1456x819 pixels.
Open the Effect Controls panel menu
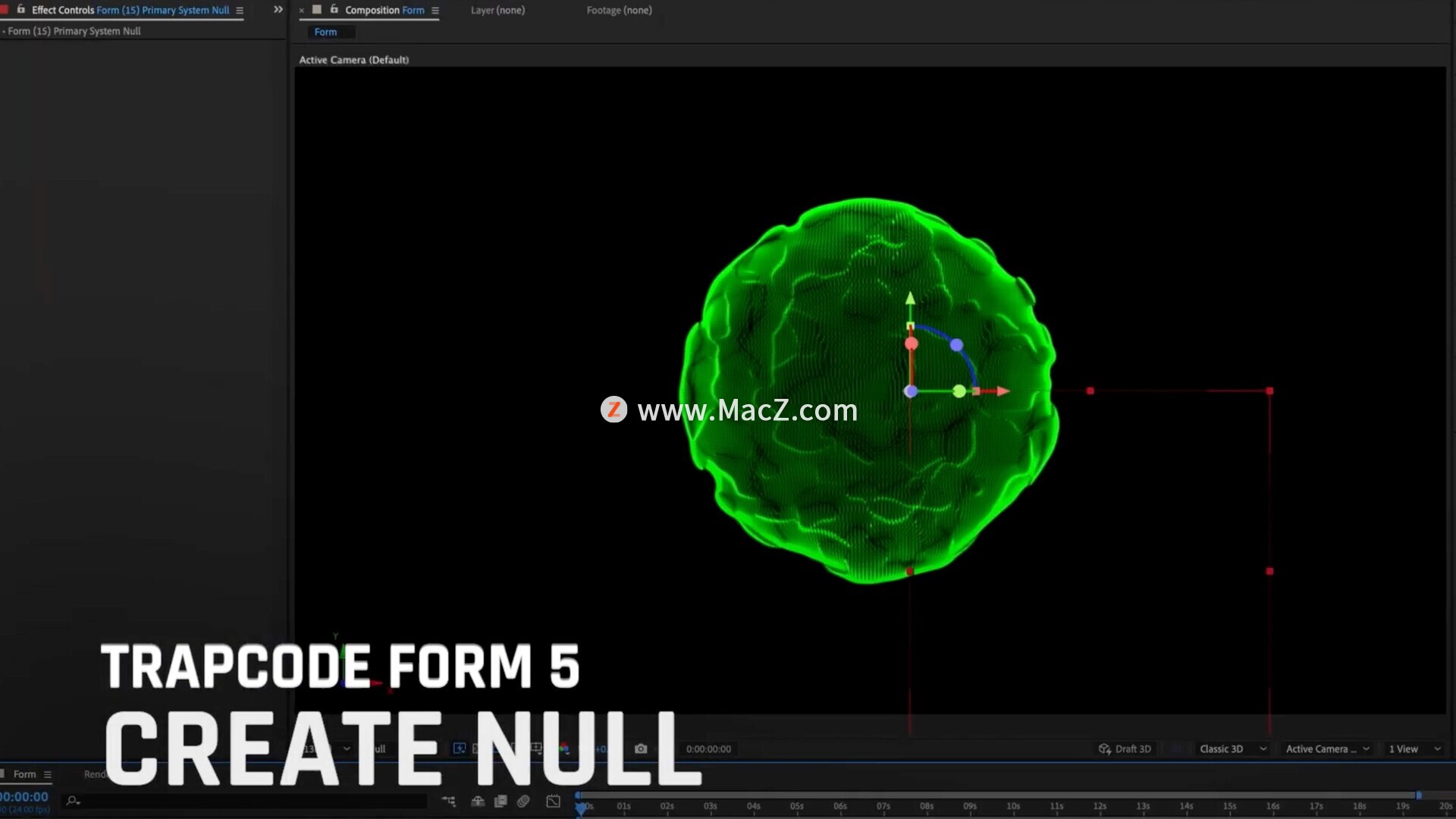pyautogui.click(x=240, y=11)
